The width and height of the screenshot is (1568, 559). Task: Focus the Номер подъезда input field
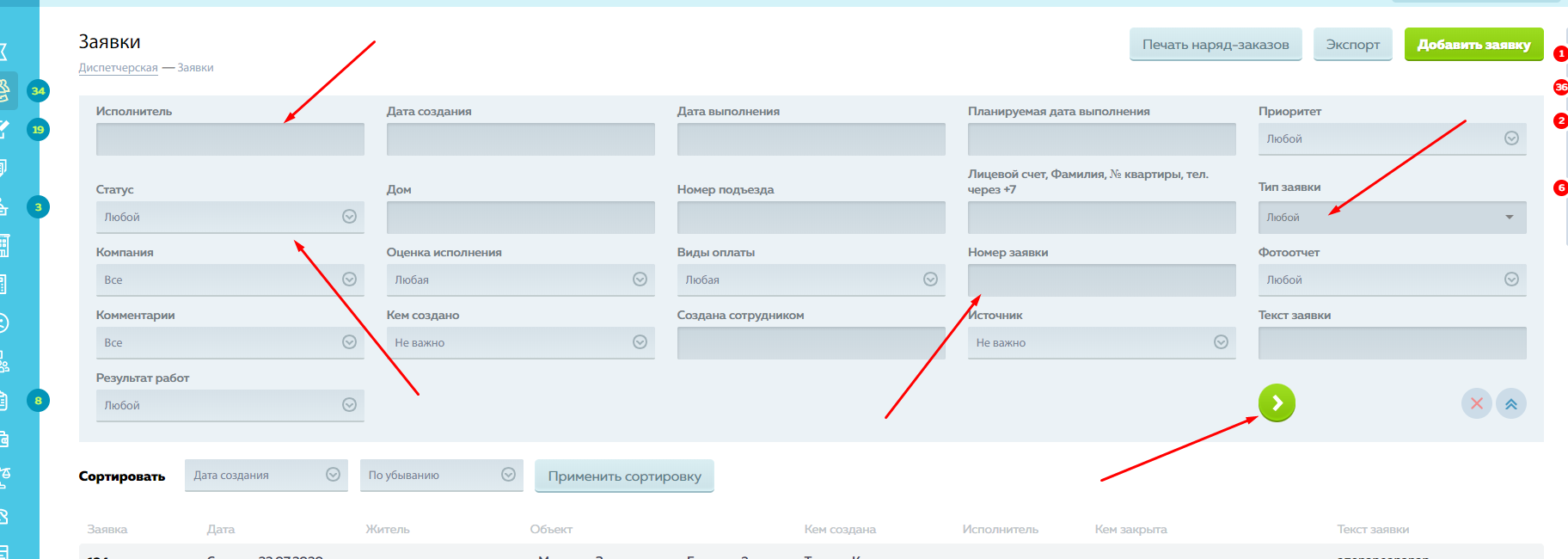(x=811, y=218)
